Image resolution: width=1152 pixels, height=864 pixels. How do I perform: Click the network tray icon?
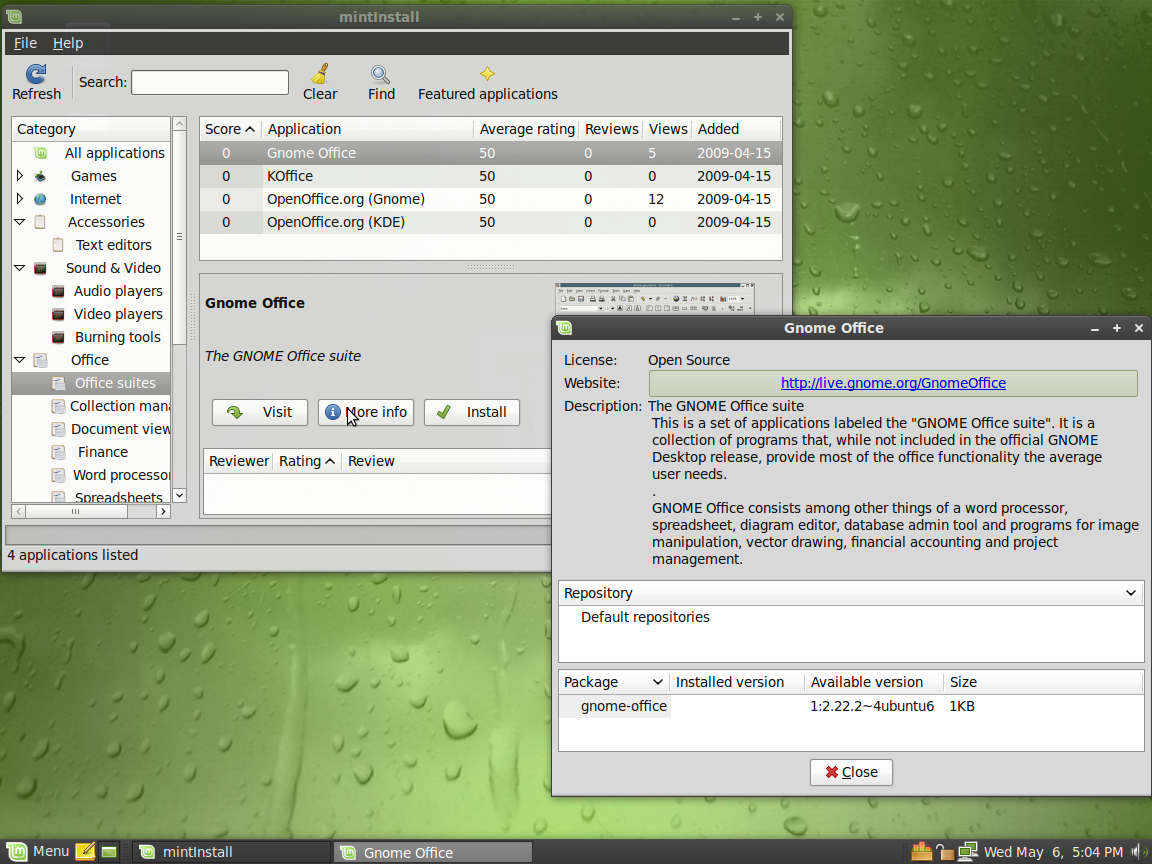point(968,852)
